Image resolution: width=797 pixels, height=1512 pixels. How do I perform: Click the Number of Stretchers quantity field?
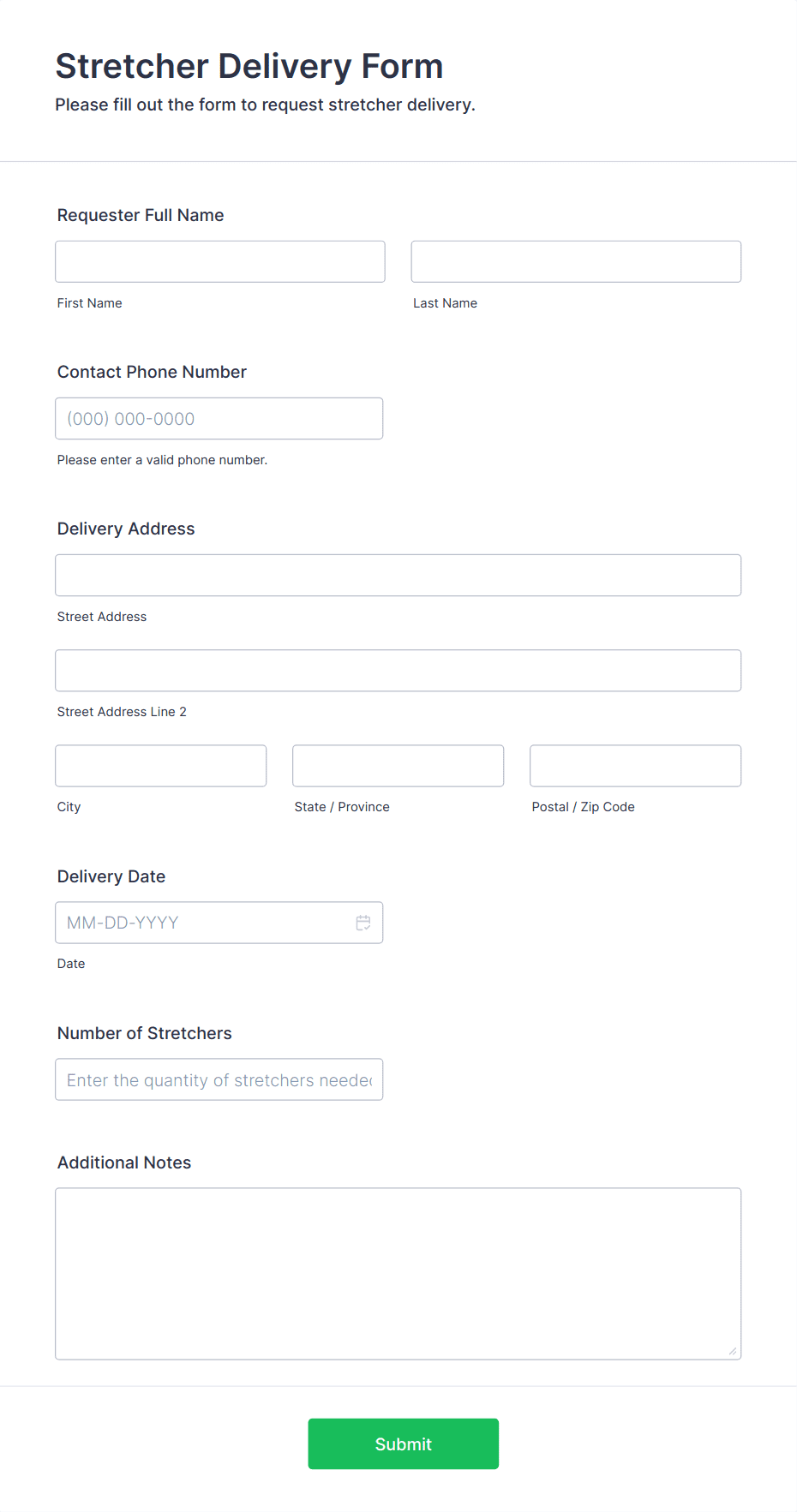click(219, 1079)
